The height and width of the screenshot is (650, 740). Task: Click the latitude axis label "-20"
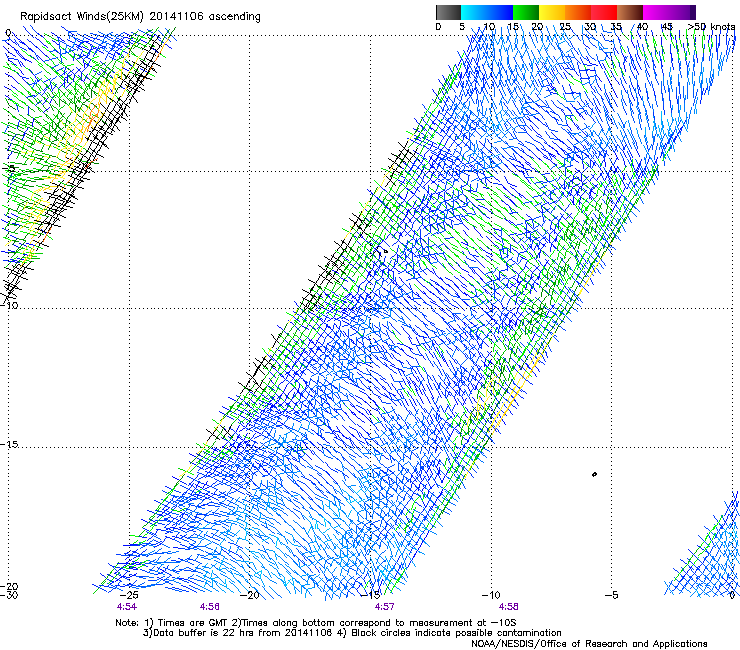[9, 586]
